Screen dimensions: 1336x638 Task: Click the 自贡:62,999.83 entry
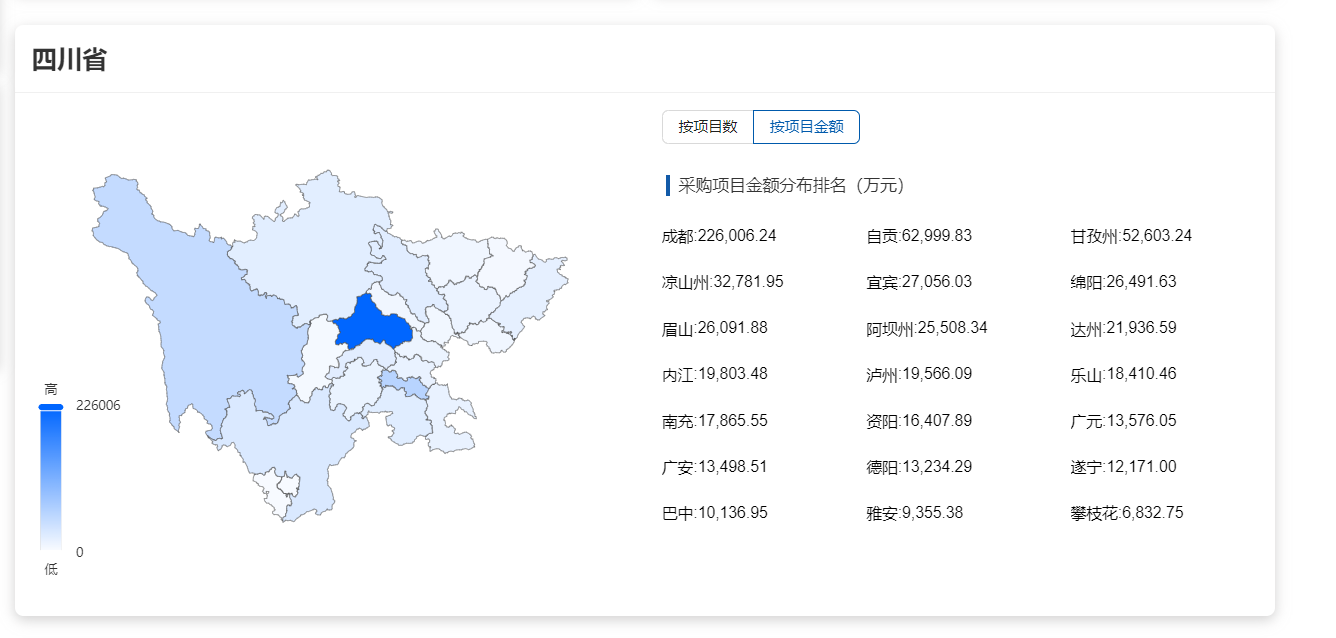919,237
